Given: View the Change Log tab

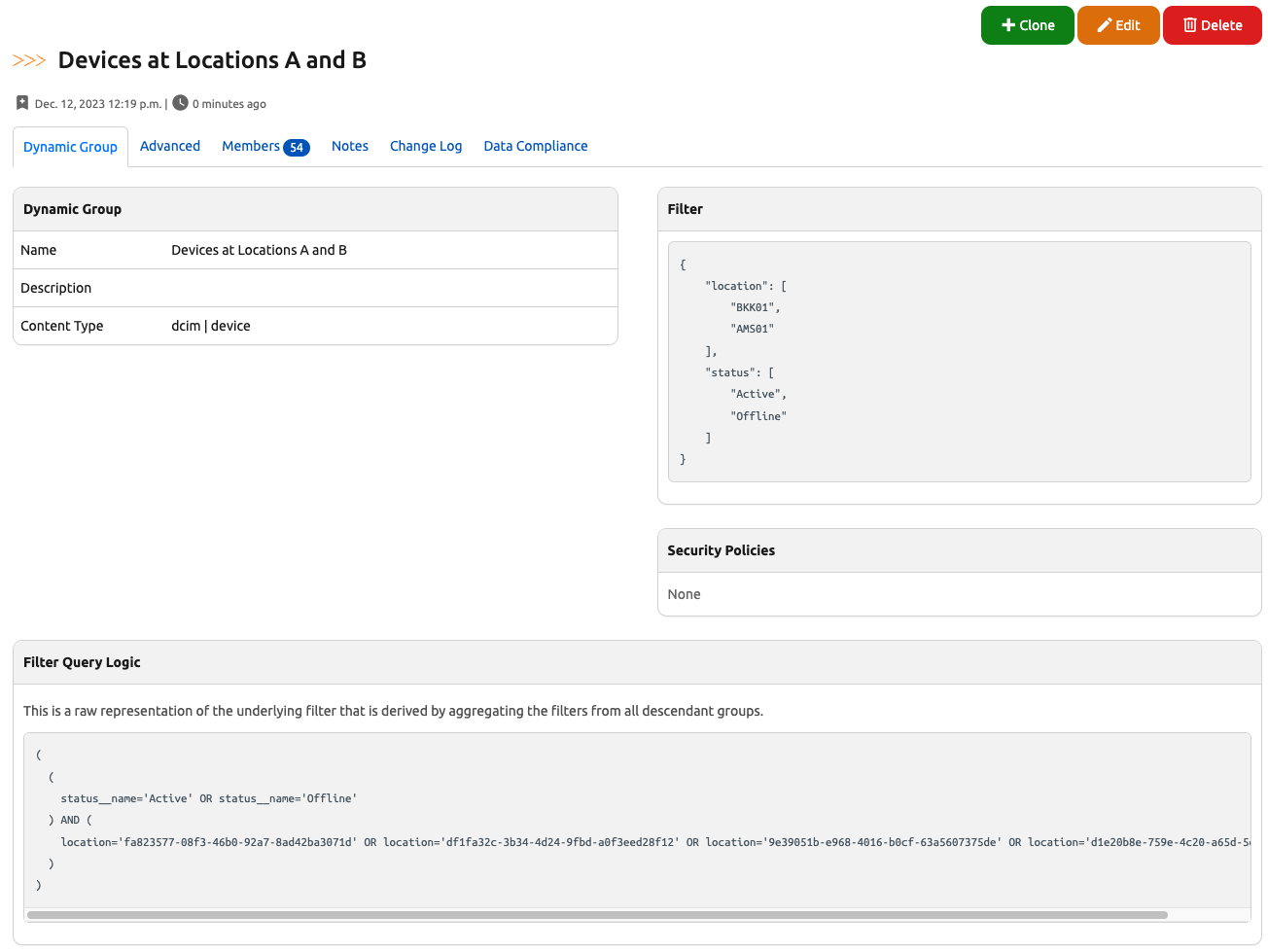Looking at the screenshot, I should (426, 146).
